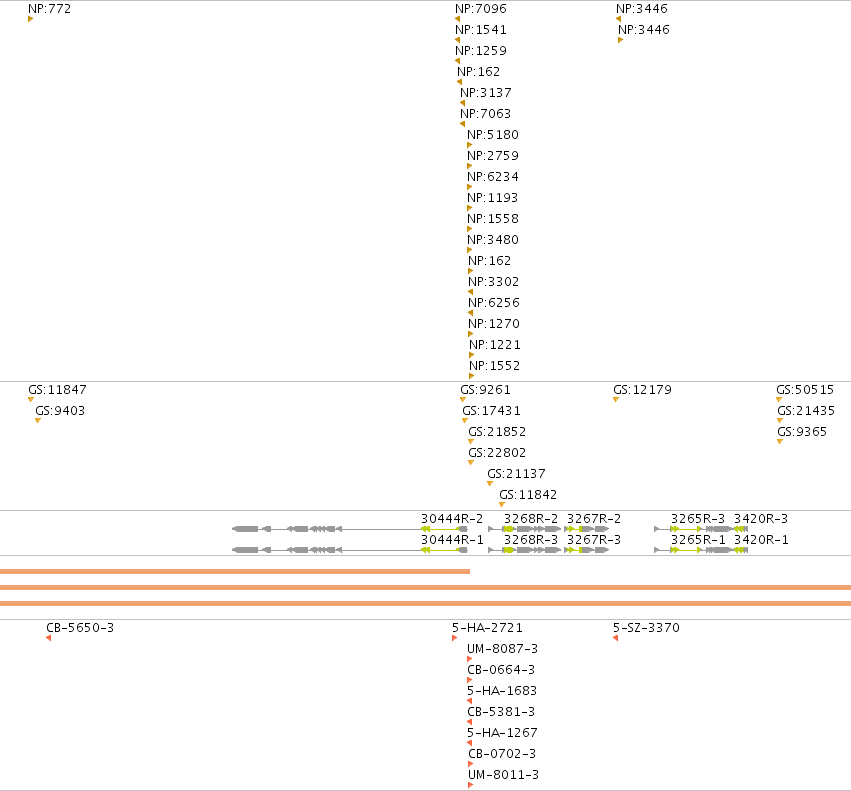The width and height of the screenshot is (851, 791).
Task: Click the triangle marker under GS:9261
Action: click(463, 400)
